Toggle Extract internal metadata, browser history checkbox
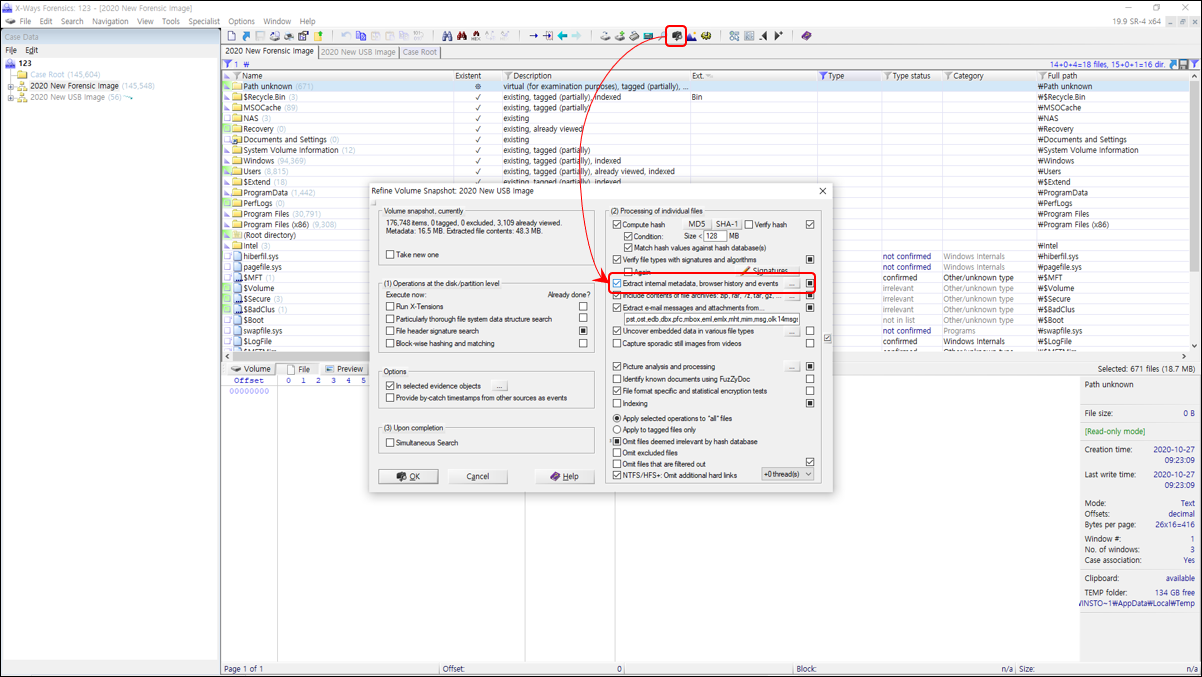Screen dimensions: 1202x677 click(x=617, y=284)
